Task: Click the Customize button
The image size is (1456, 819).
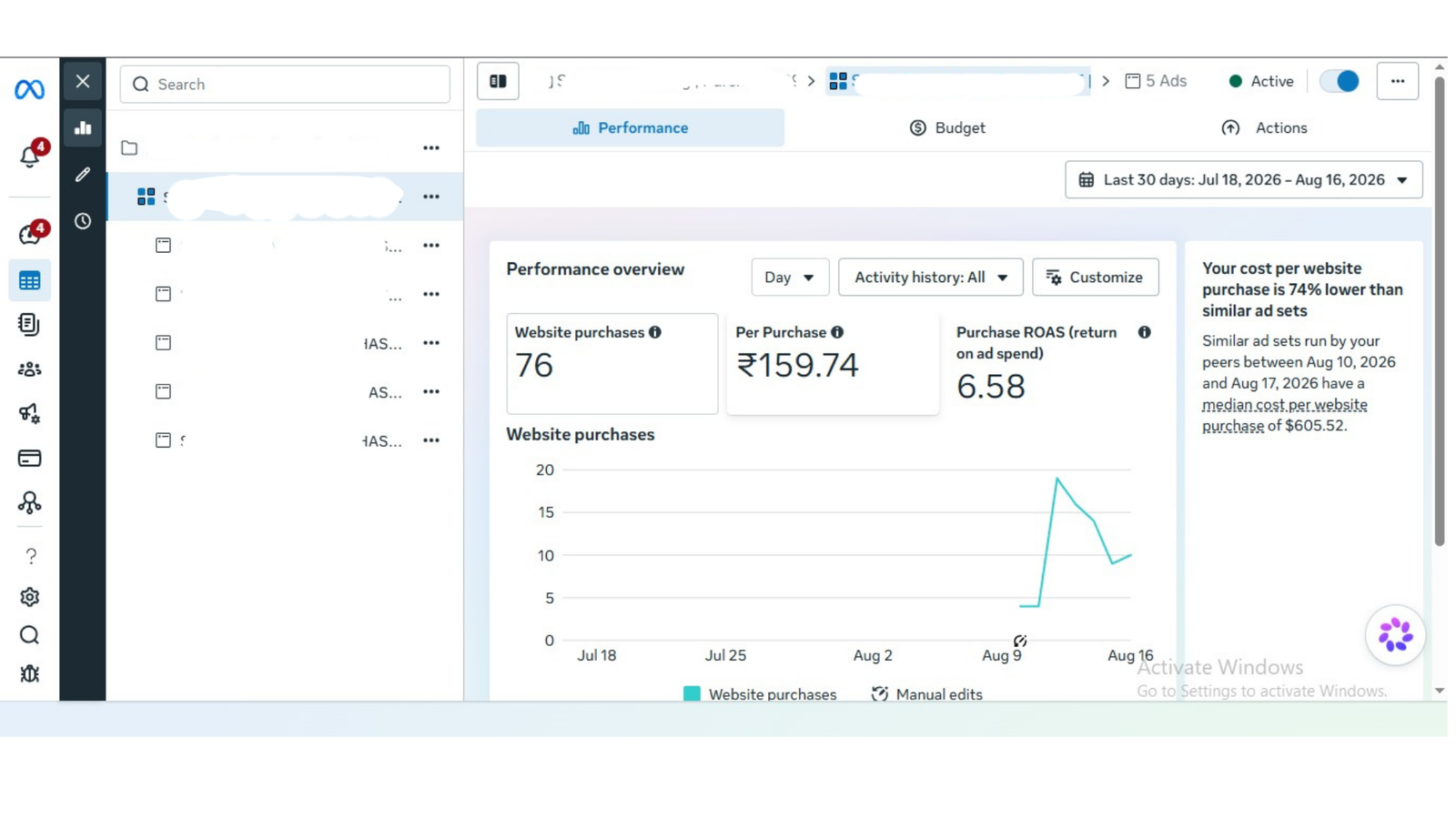Action: (x=1096, y=278)
